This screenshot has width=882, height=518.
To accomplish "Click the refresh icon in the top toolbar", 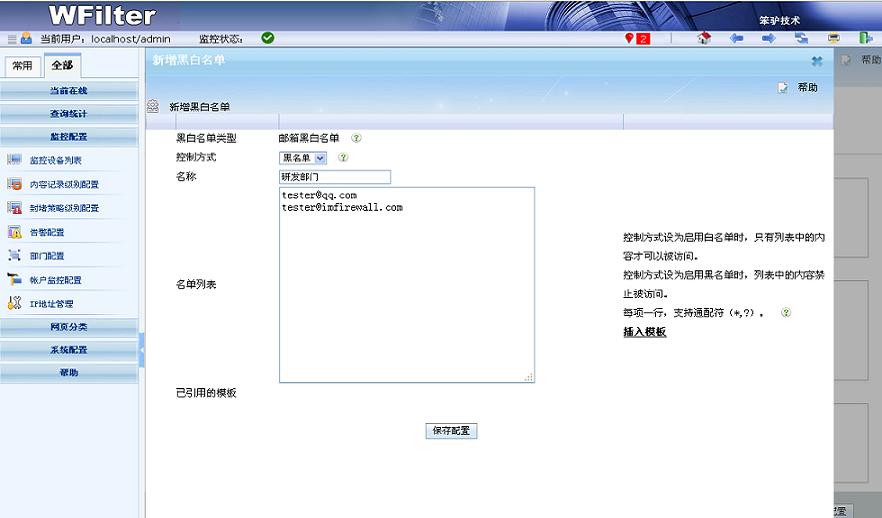I will tap(801, 39).
